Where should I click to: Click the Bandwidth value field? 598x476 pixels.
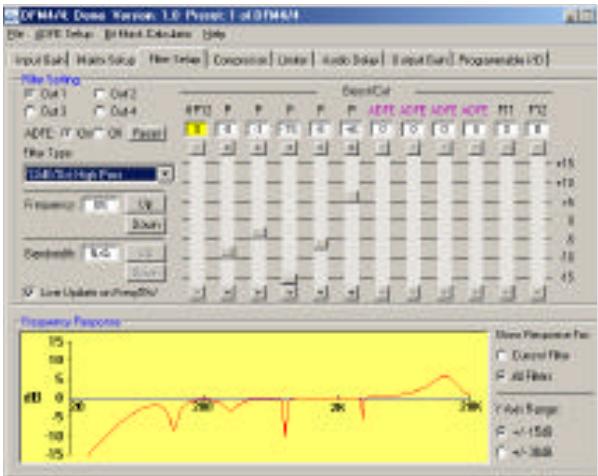pos(101,253)
